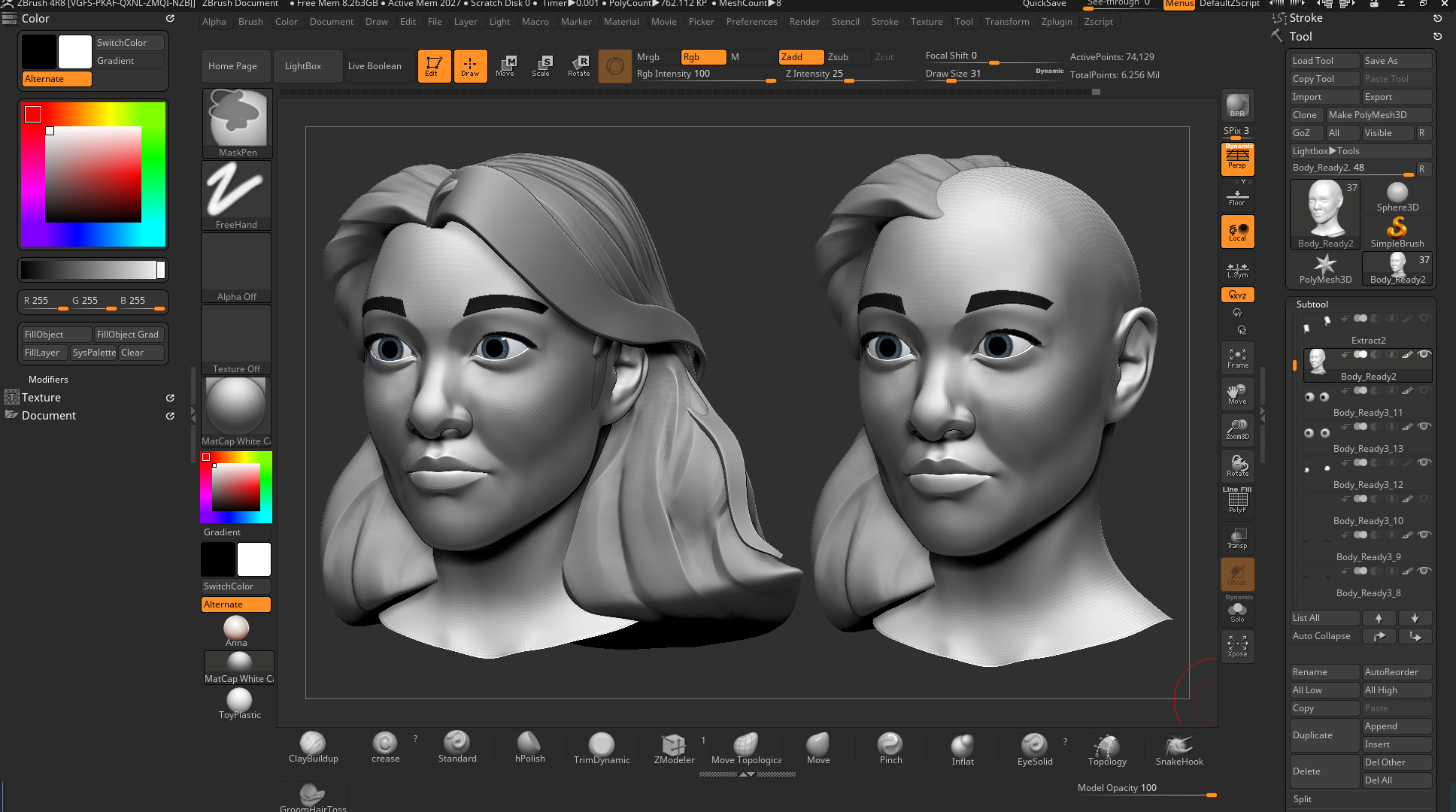Click Make PolyMesh3D
The height and width of the screenshot is (812, 1456).
(1379, 115)
